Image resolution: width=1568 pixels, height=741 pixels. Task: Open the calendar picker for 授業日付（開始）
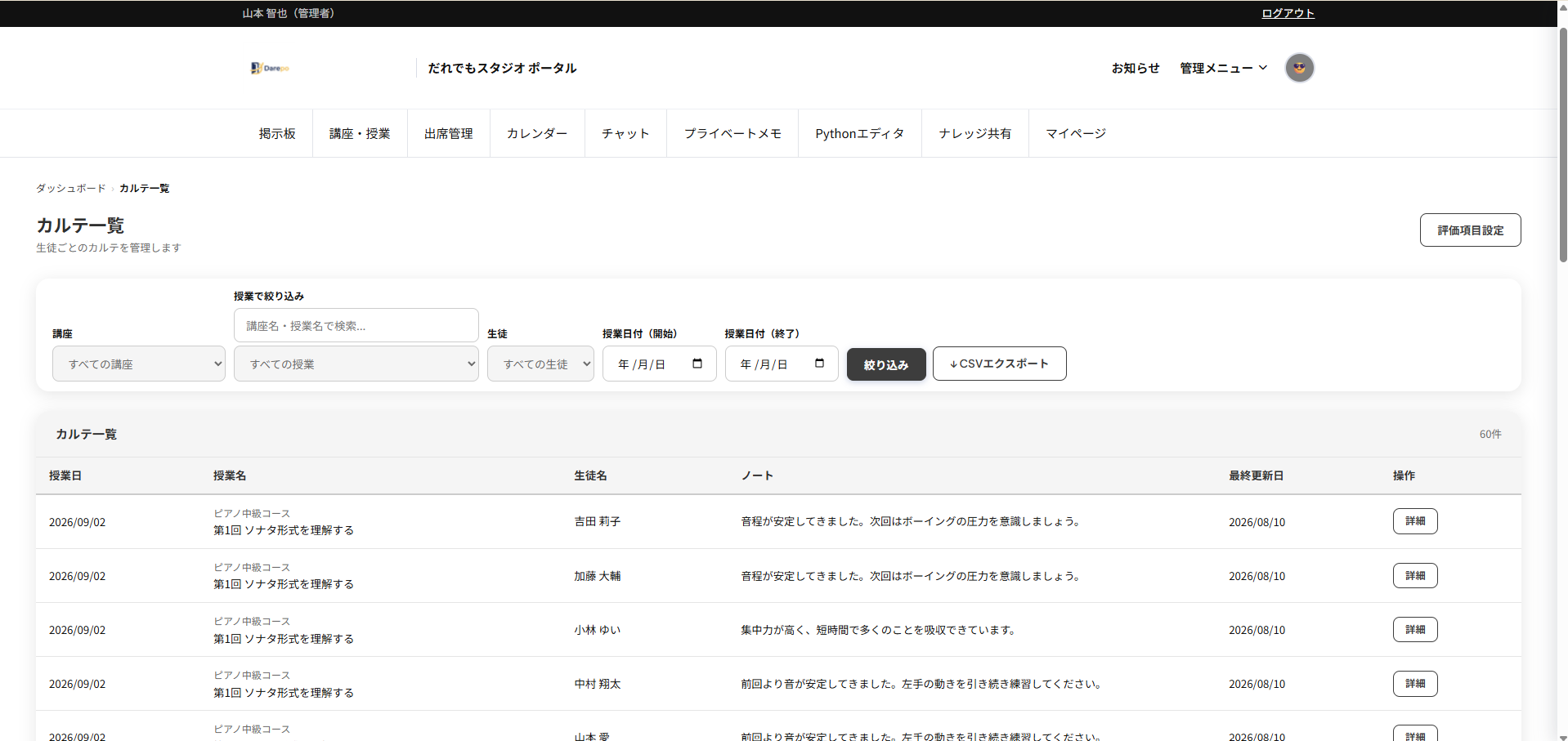(x=697, y=364)
